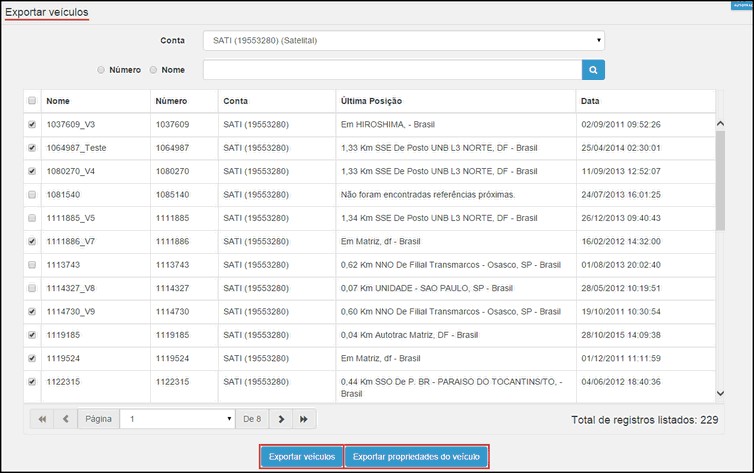Uncheck the 1111886_V7 row checkbox
Screen dimensions: 754x473
32,241
